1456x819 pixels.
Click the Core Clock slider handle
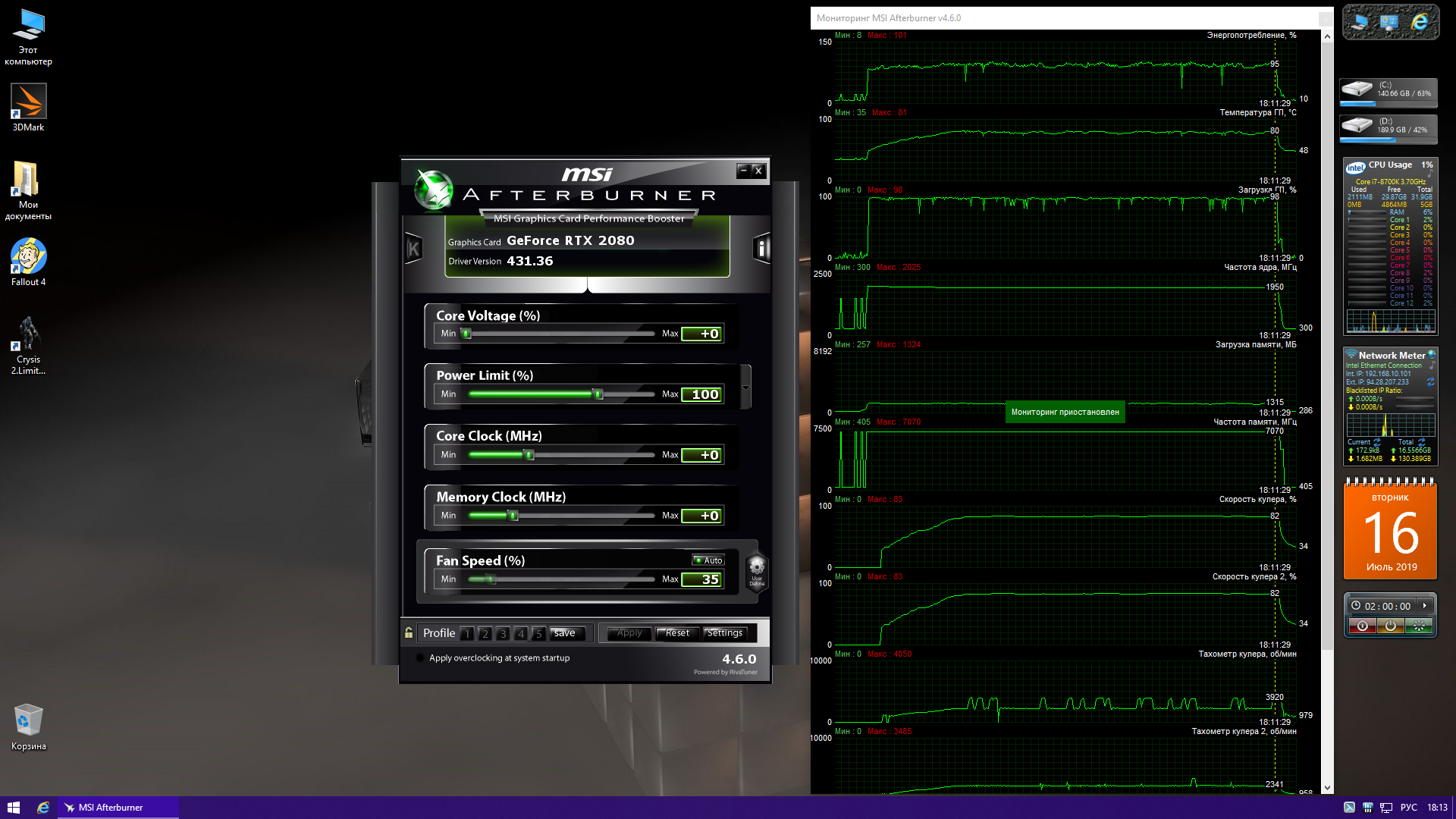pyautogui.click(x=529, y=455)
